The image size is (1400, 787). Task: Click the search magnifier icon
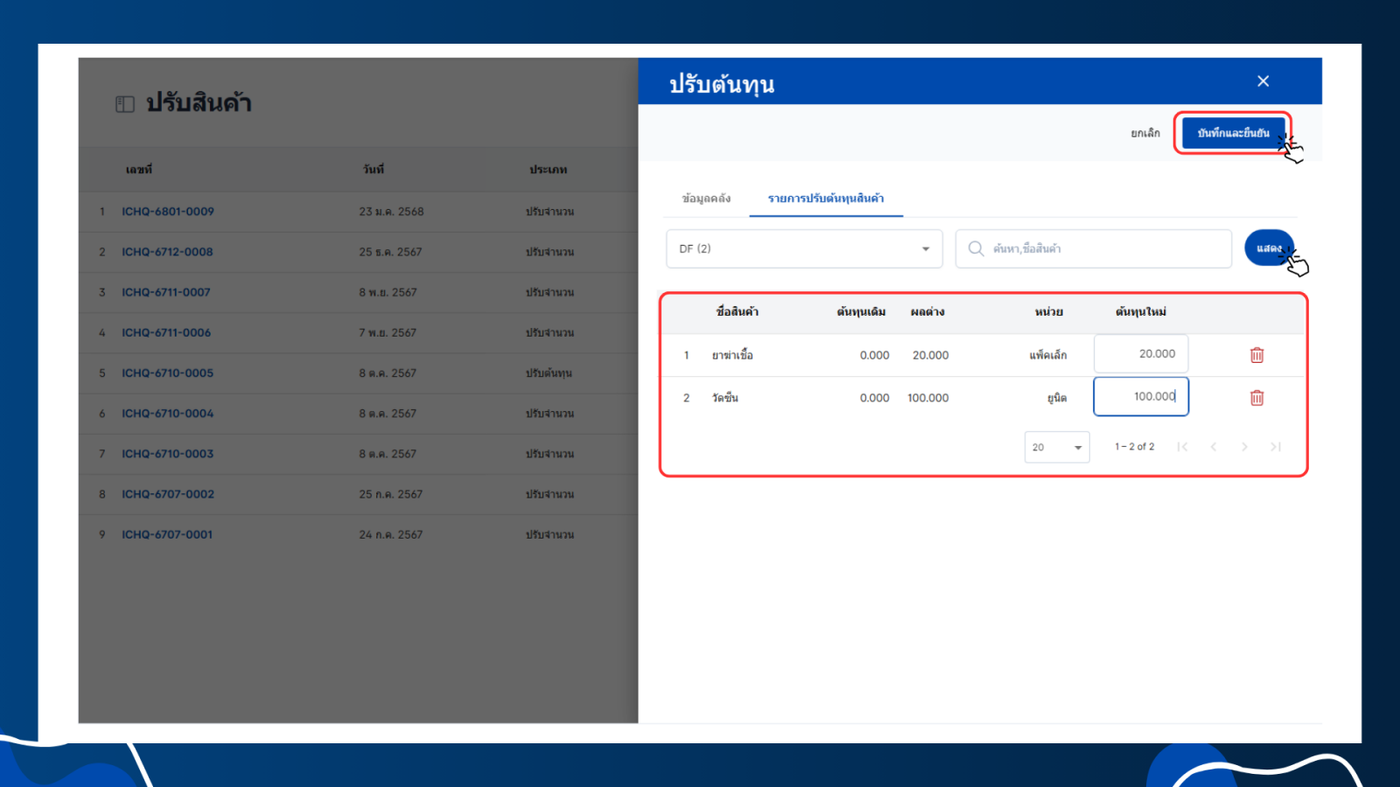[976, 249]
